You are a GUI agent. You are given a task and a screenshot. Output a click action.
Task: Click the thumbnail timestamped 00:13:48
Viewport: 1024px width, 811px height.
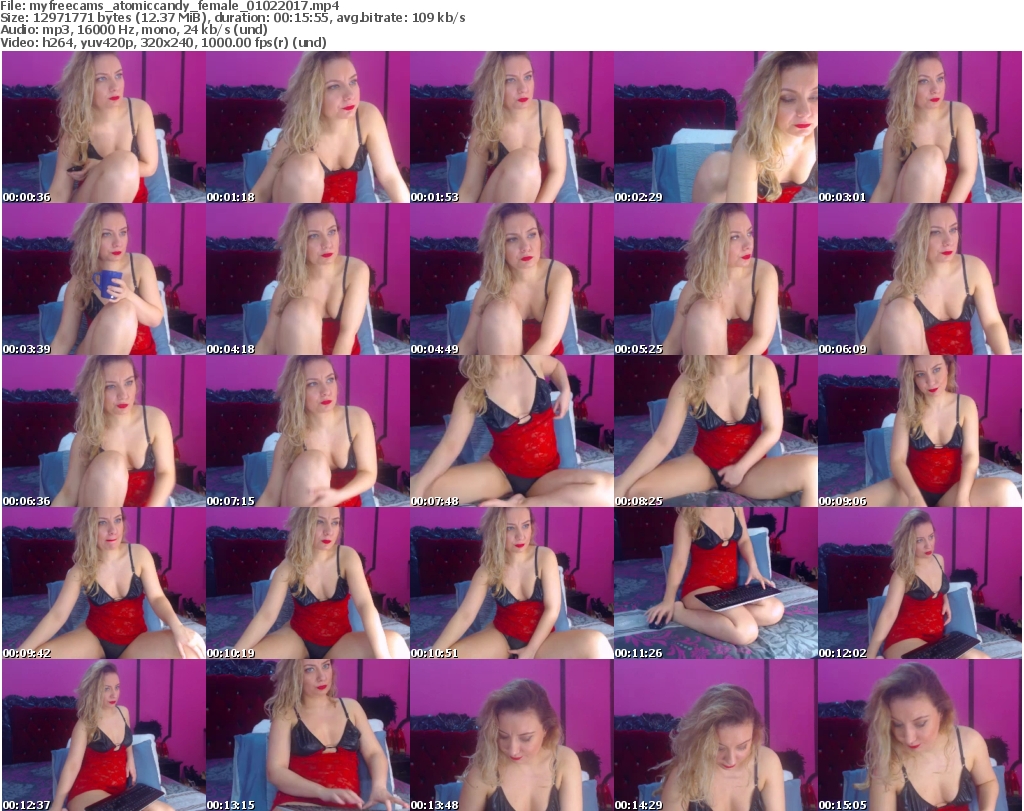pos(512,735)
